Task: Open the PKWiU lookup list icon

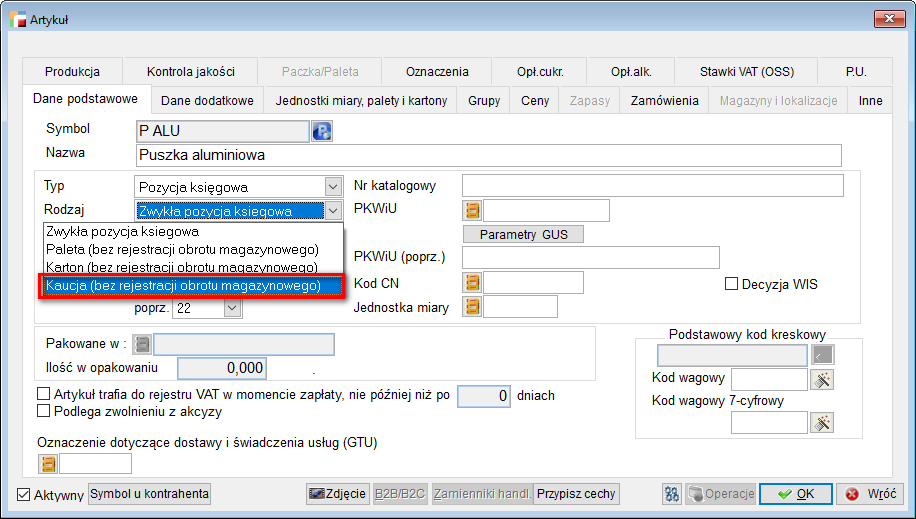Action: pos(472,210)
